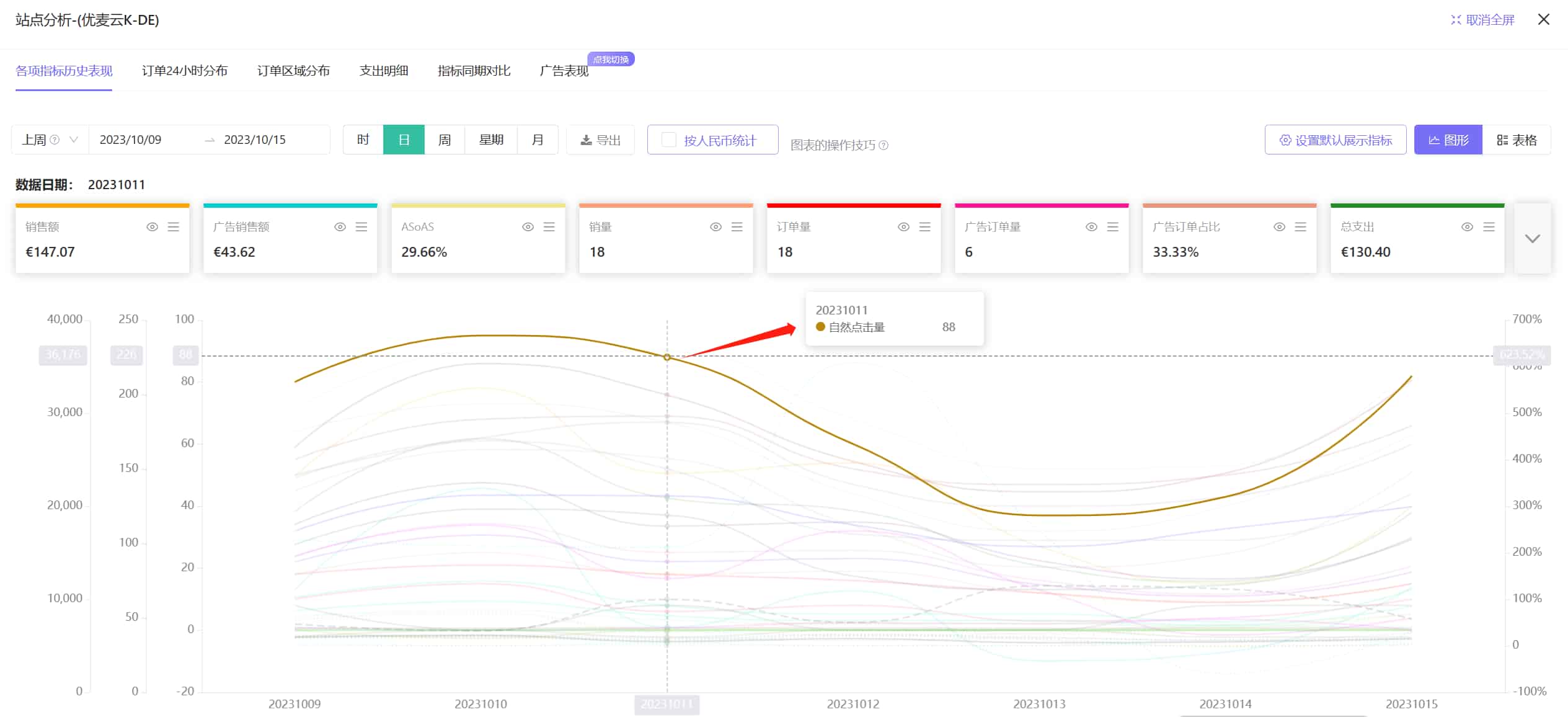The height and width of the screenshot is (717, 1568).
Task: Open the 上周 date range dropdown
Action: click(x=50, y=140)
